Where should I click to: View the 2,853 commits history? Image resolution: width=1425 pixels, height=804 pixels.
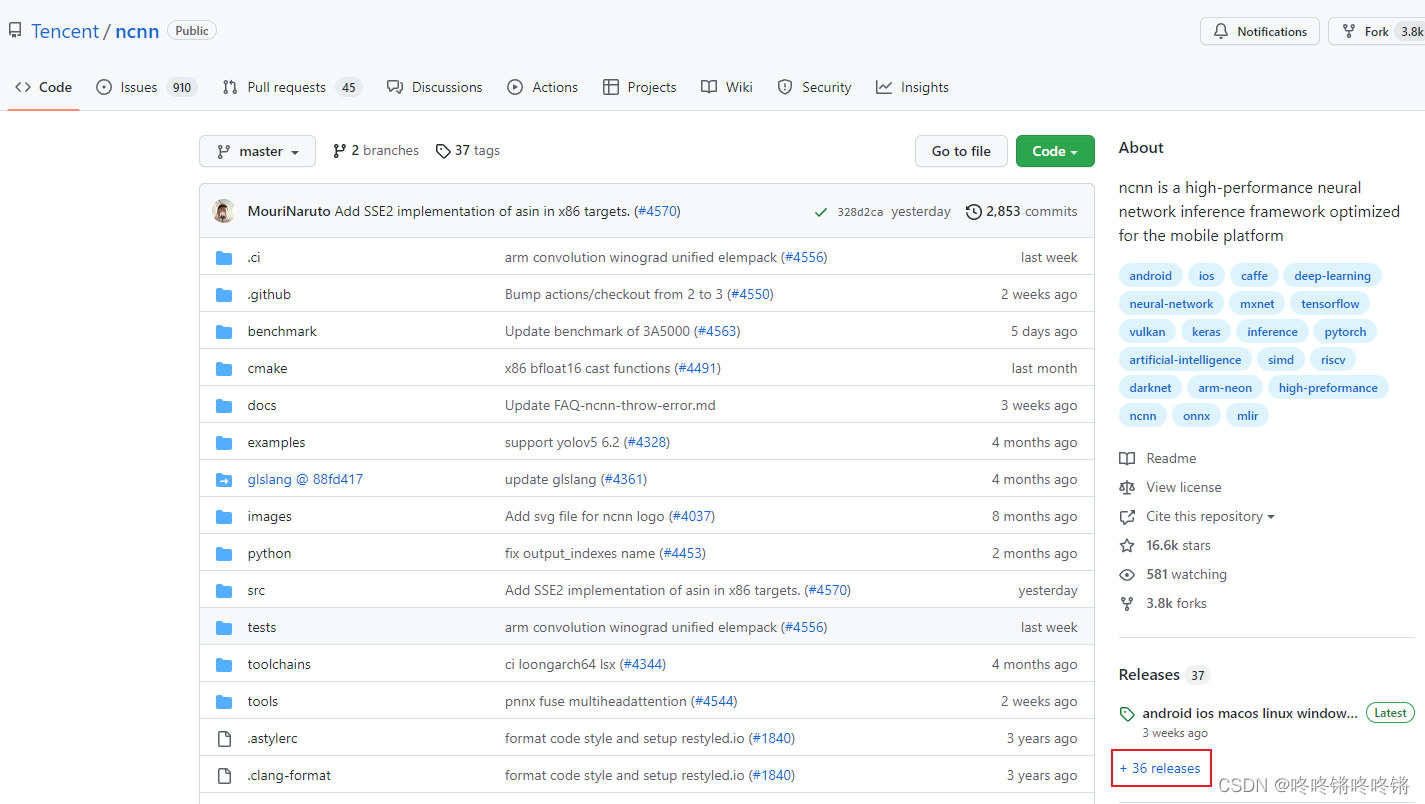click(x=1021, y=211)
